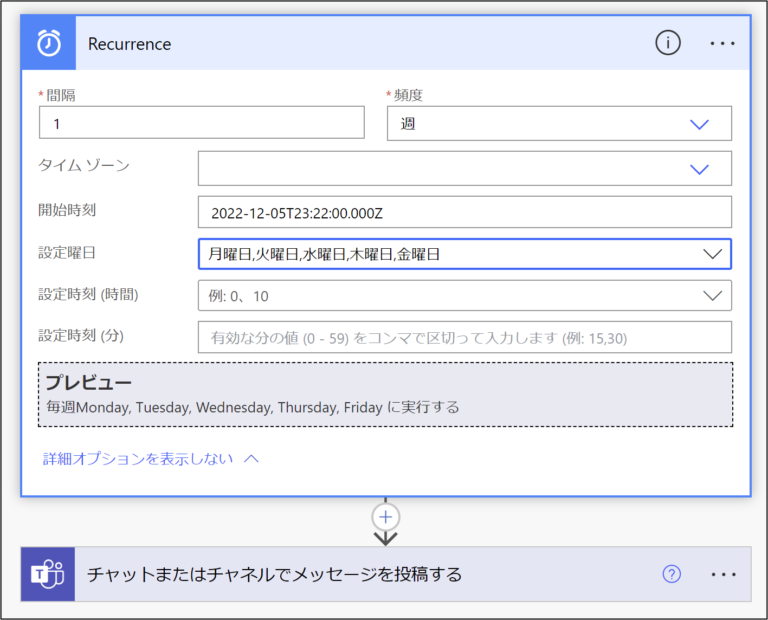Click the 開始時刻 input field
This screenshot has width=768, height=620.
coord(465,212)
